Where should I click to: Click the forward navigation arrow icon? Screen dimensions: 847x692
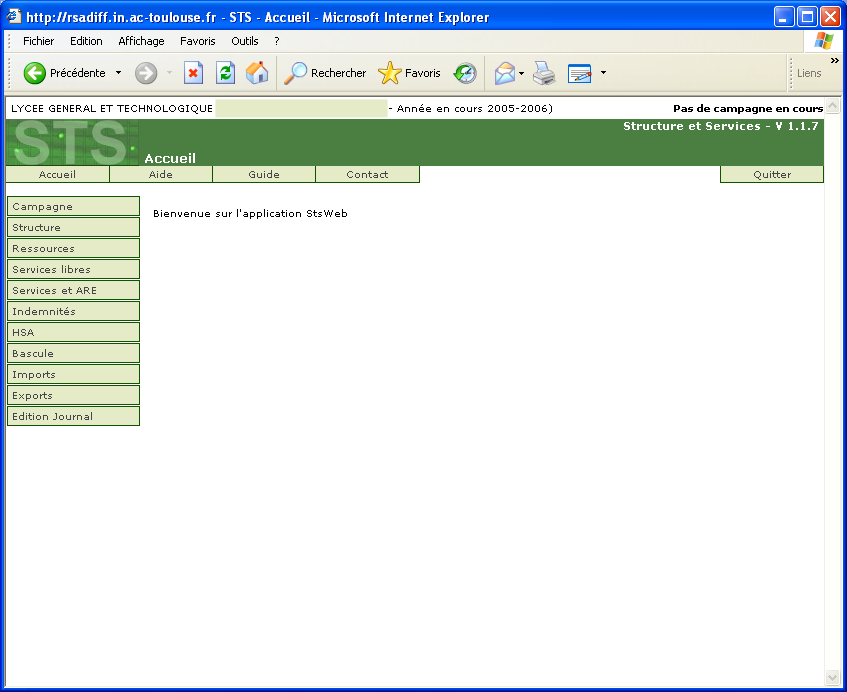[146, 73]
